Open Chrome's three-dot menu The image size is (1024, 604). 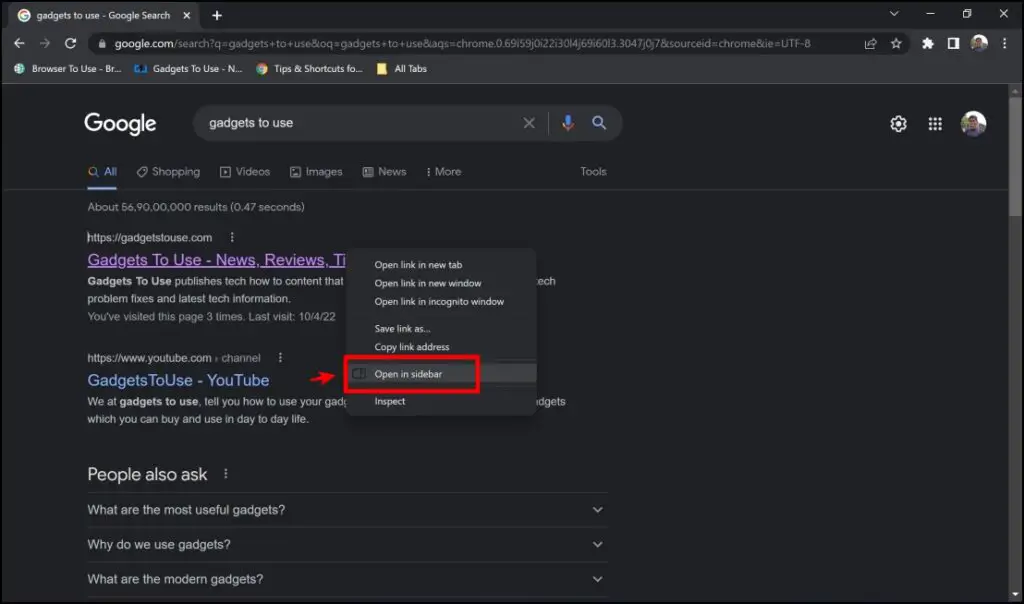(1004, 43)
